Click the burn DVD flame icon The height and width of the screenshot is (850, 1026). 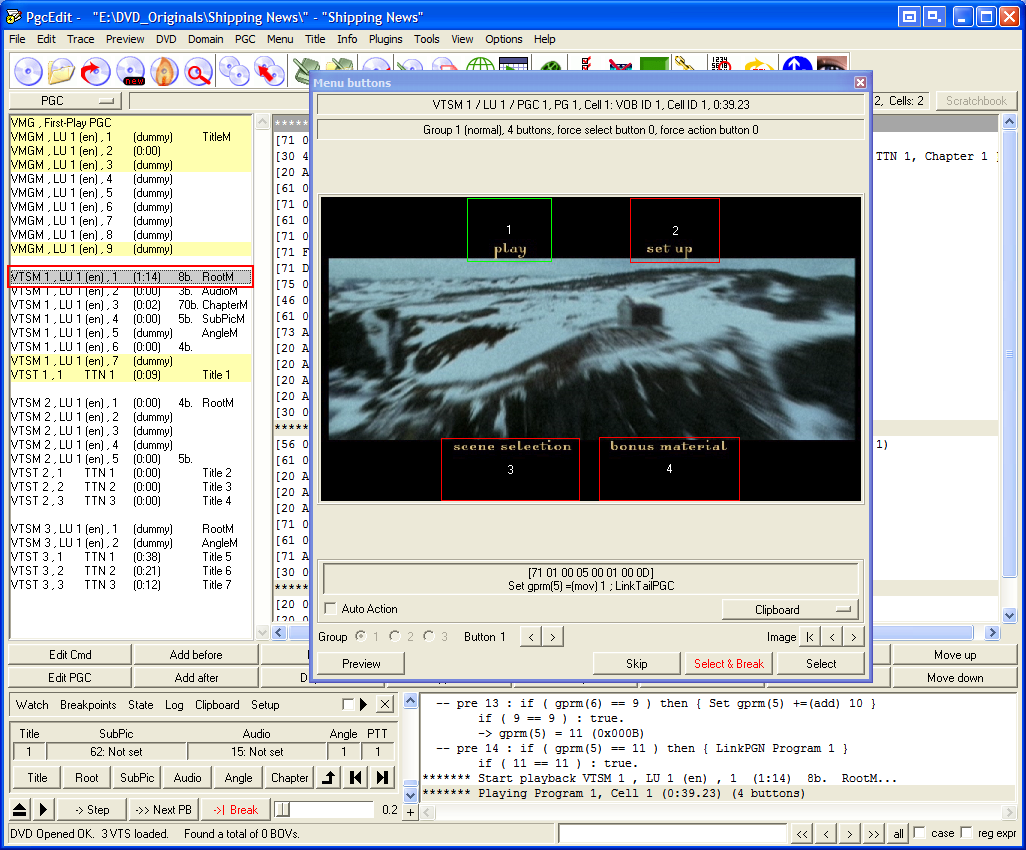coord(165,72)
